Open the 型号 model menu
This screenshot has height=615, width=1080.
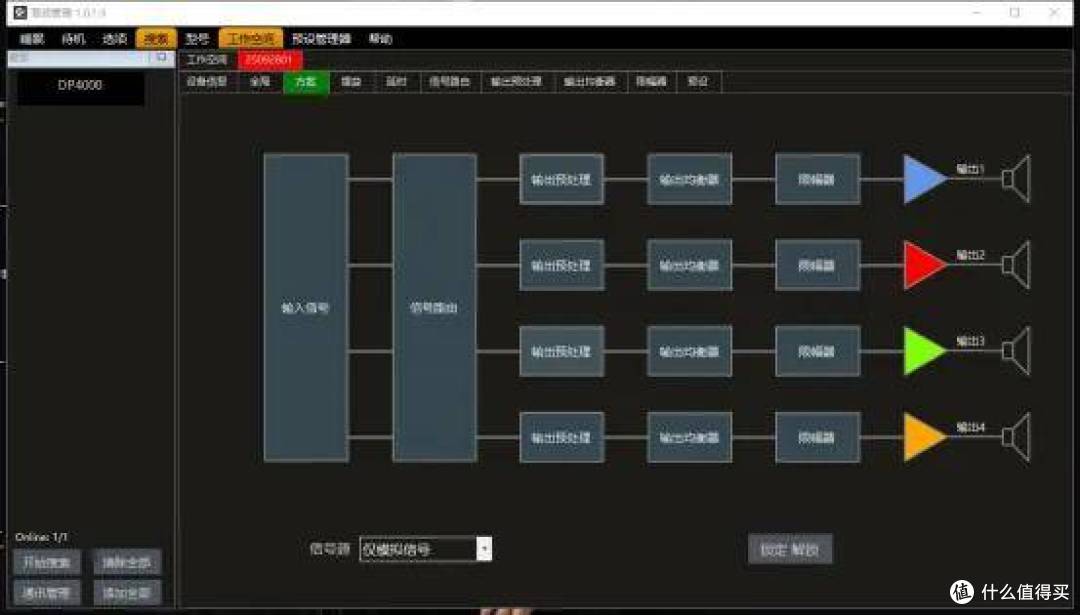pyautogui.click(x=197, y=39)
